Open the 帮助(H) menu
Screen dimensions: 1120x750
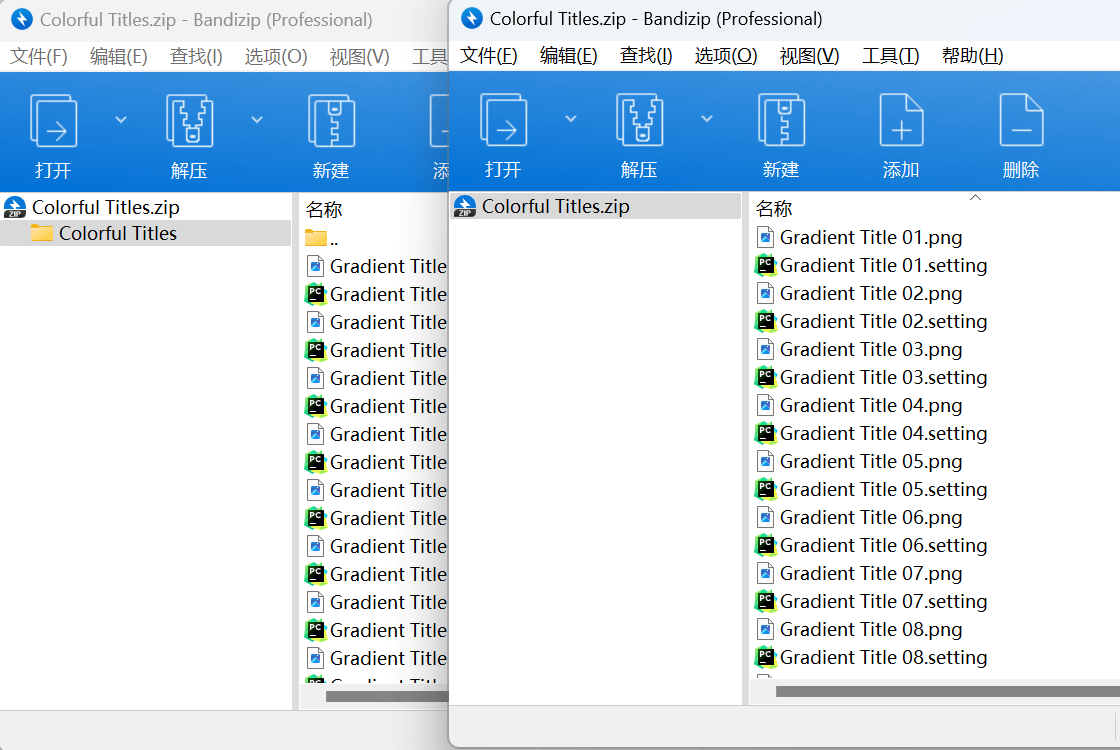coord(972,56)
